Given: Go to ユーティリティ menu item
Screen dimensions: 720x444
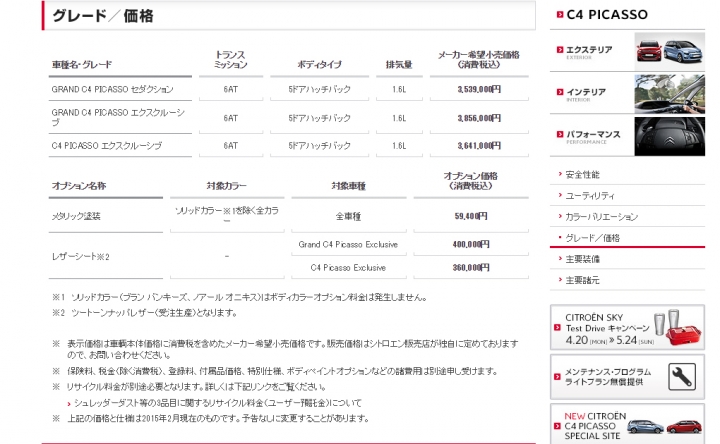Looking at the screenshot, I should [590, 196].
